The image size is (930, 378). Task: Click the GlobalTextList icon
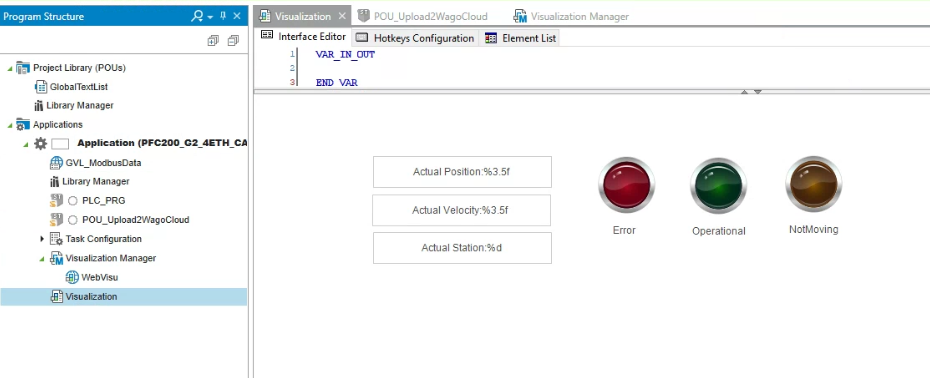pos(41,87)
